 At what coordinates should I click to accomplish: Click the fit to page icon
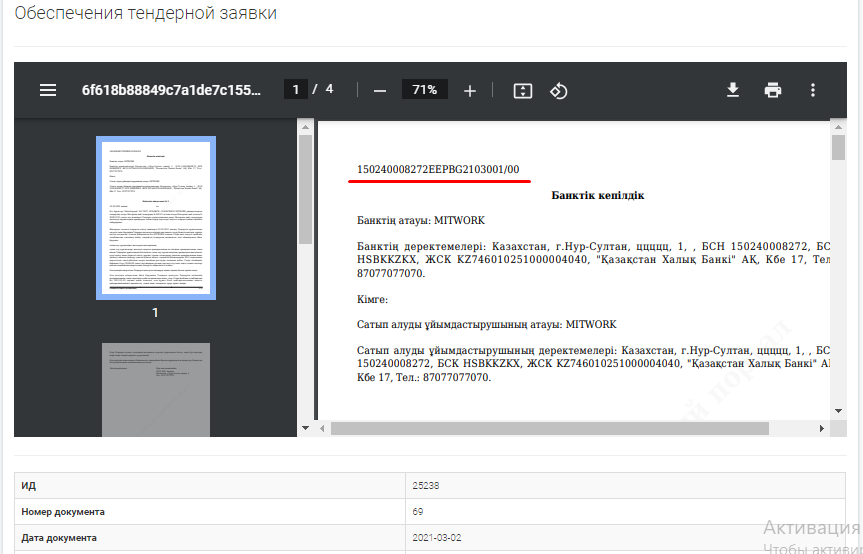[522, 90]
